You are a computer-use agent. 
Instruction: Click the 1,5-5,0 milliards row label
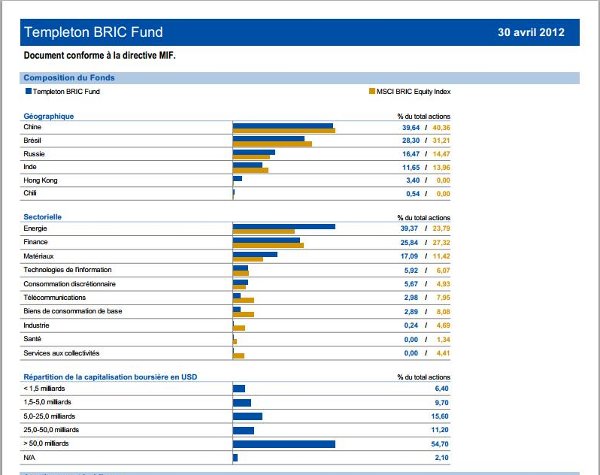click(47, 402)
